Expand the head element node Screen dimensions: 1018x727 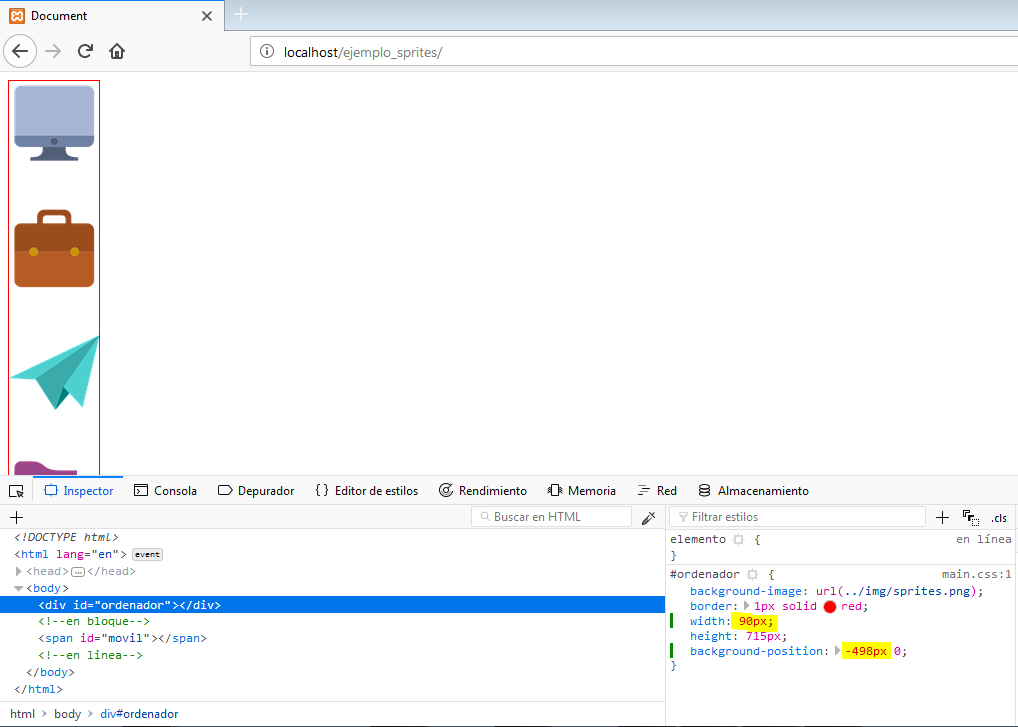18,571
